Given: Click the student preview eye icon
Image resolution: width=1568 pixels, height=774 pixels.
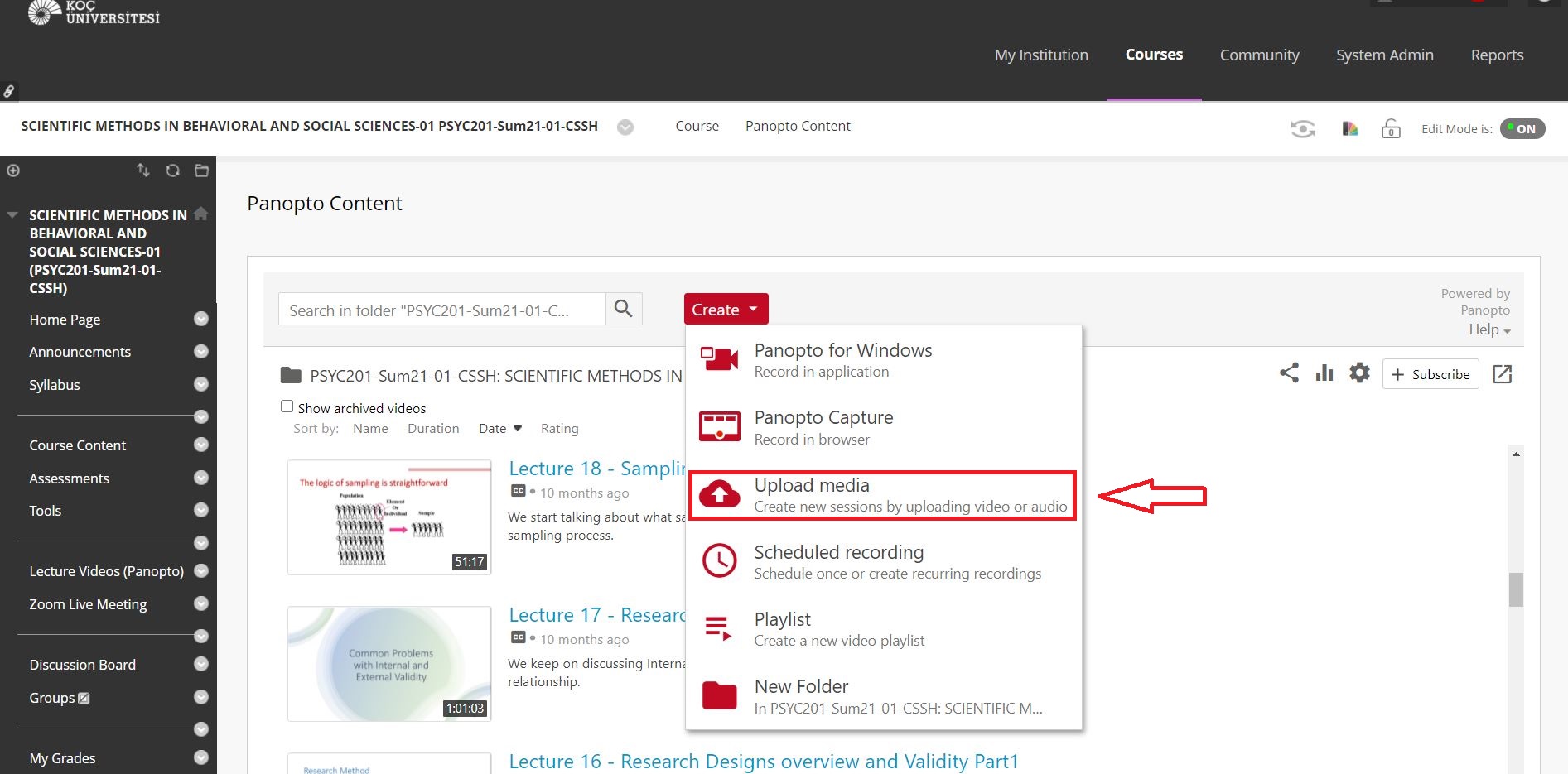Looking at the screenshot, I should 1303,129.
